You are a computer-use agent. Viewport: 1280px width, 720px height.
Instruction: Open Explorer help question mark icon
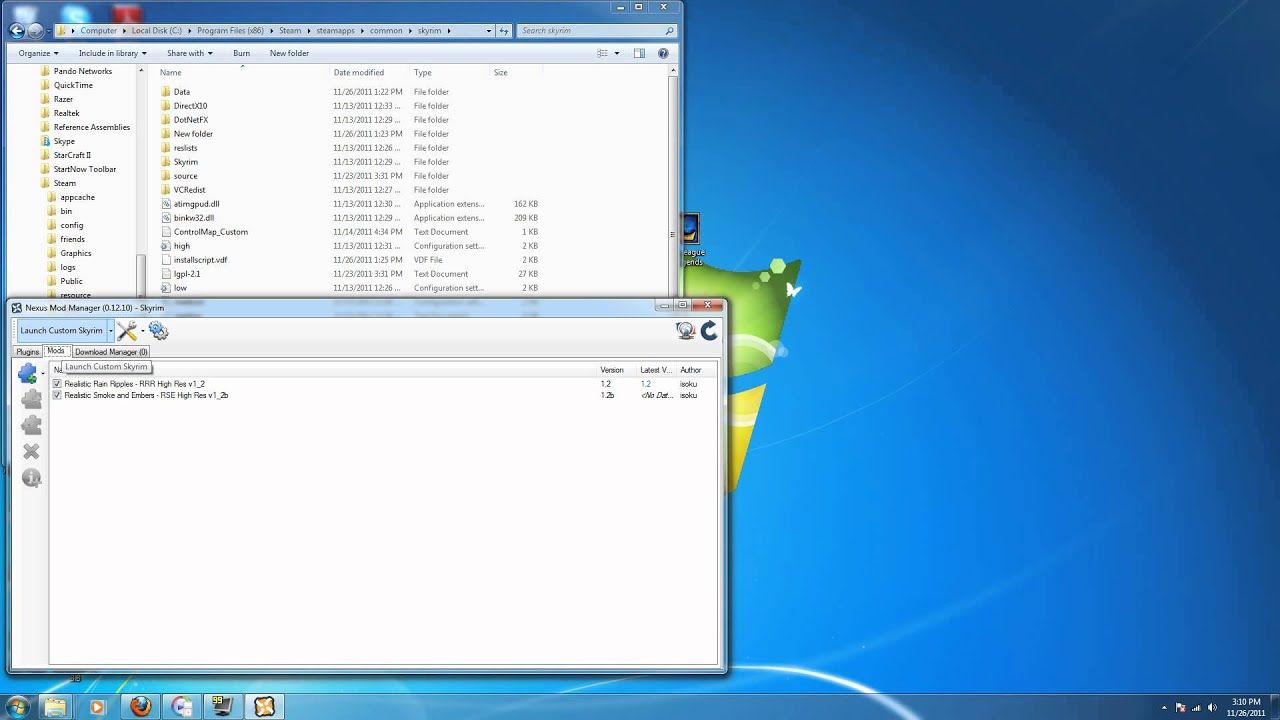(x=663, y=53)
